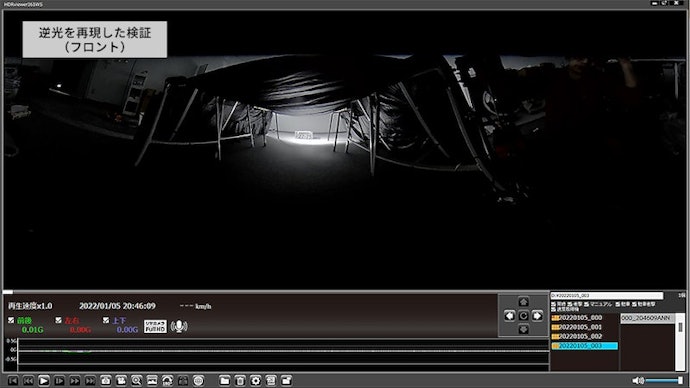Pan the 360 view upward

(523, 302)
